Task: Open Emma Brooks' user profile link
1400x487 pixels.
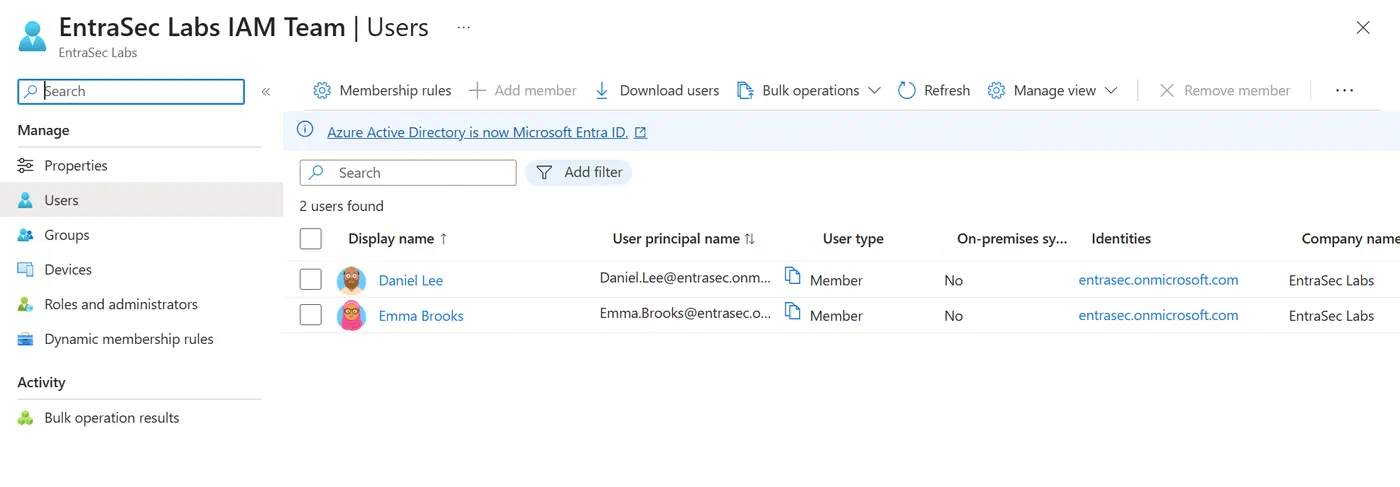Action: (421, 315)
